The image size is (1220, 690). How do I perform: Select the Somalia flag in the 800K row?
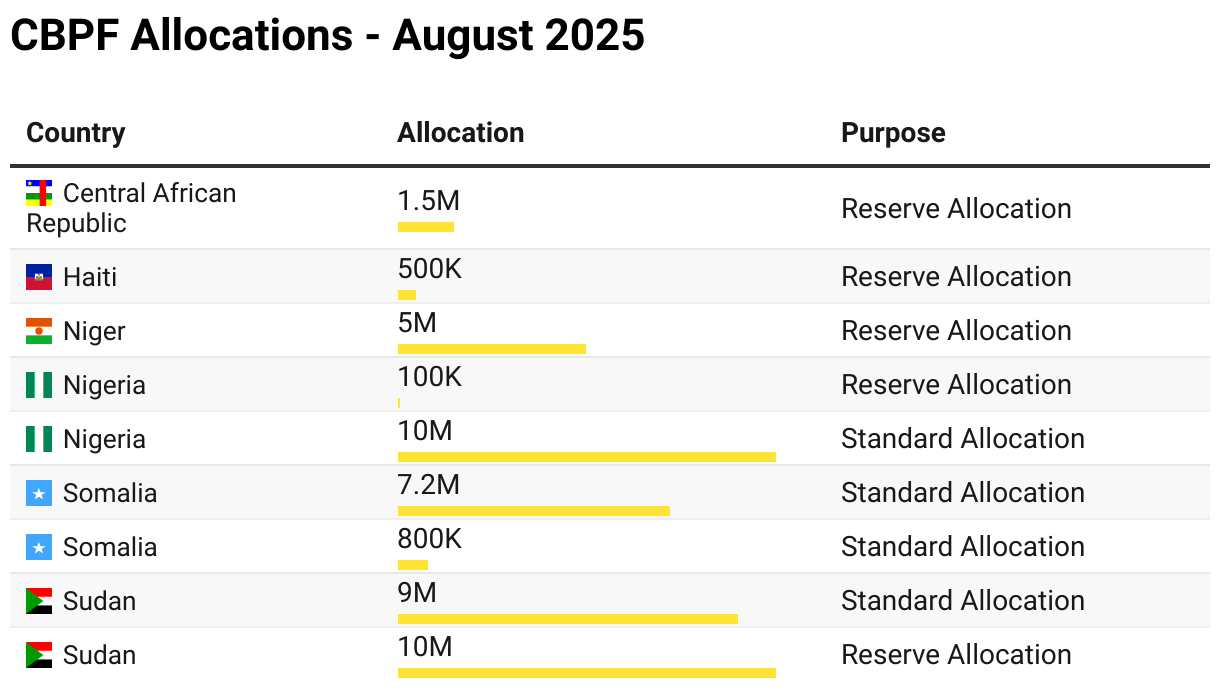click(x=39, y=547)
